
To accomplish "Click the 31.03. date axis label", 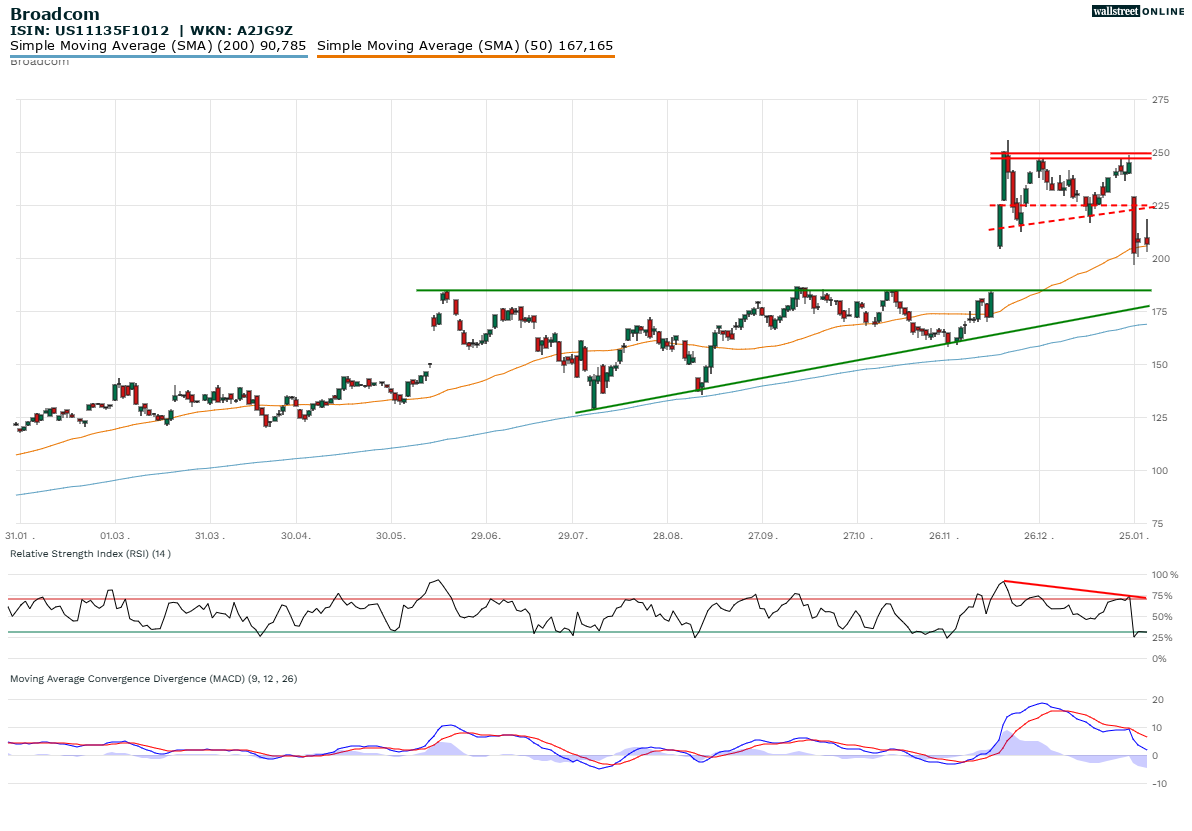I will [x=210, y=535].
